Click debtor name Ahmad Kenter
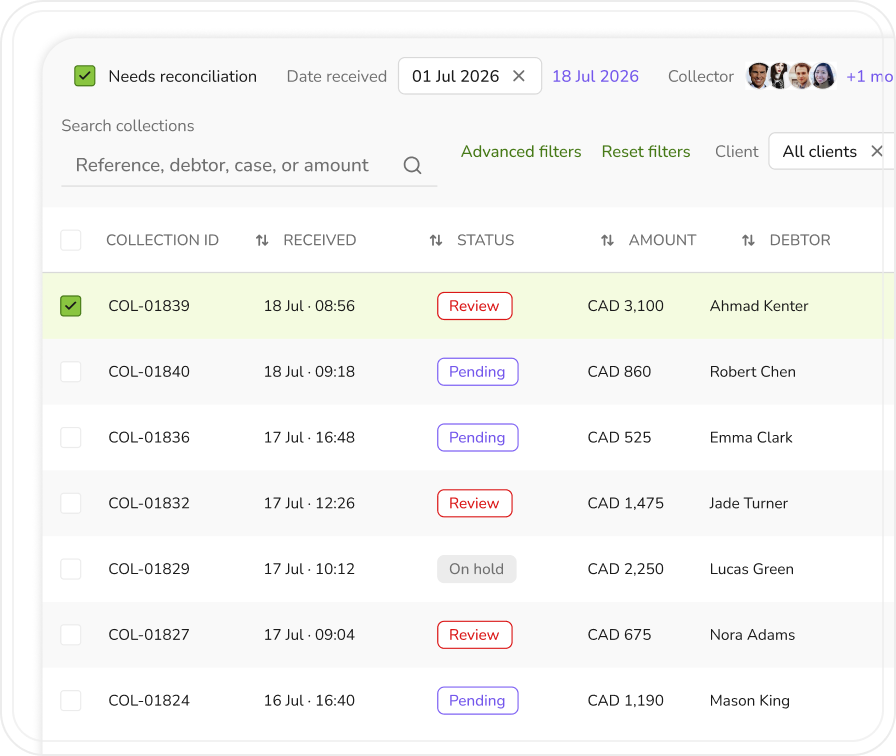The image size is (896, 756). (x=759, y=306)
